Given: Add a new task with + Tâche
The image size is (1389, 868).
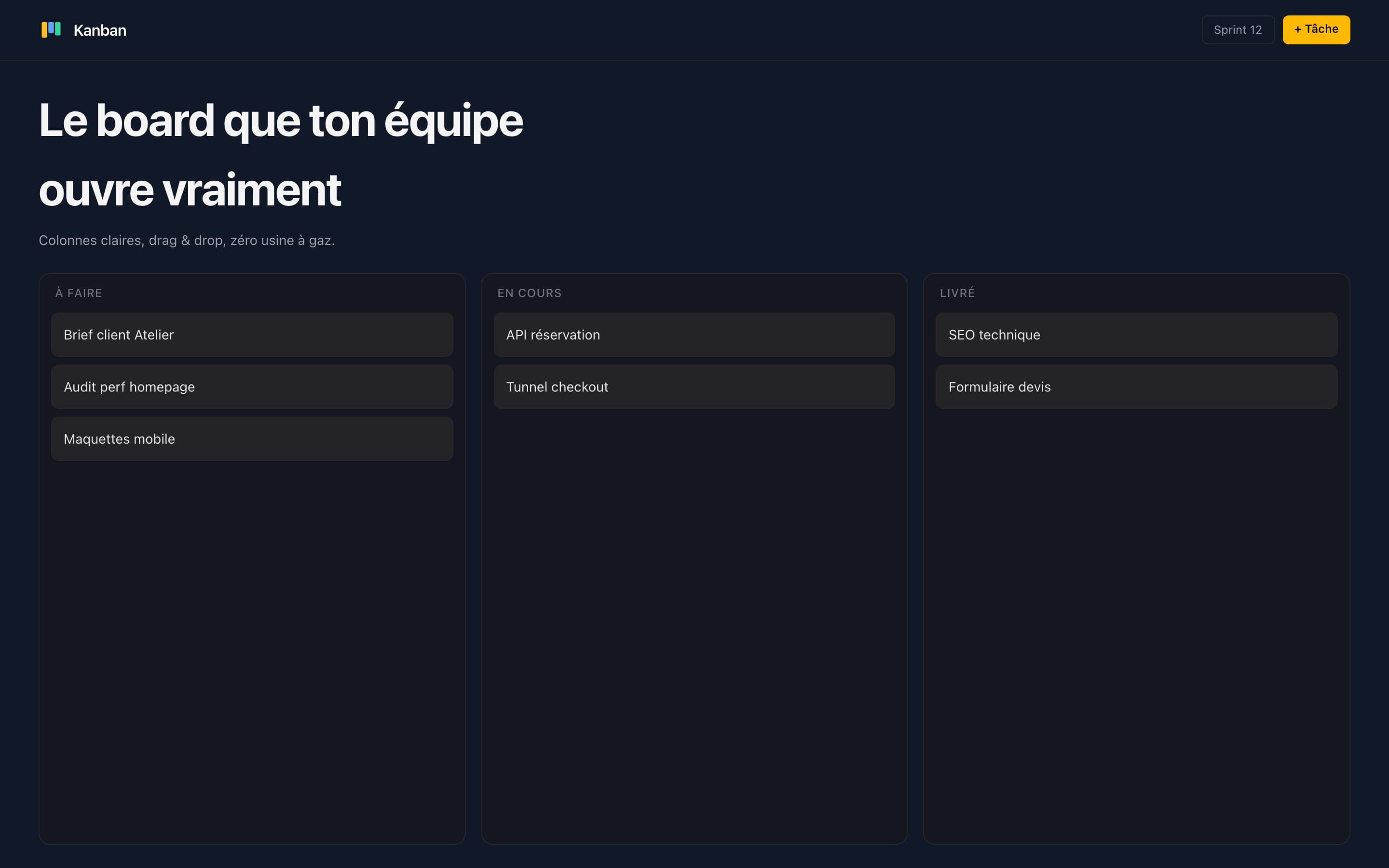Looking at the screenshot, I should [x=1316, y=30].
